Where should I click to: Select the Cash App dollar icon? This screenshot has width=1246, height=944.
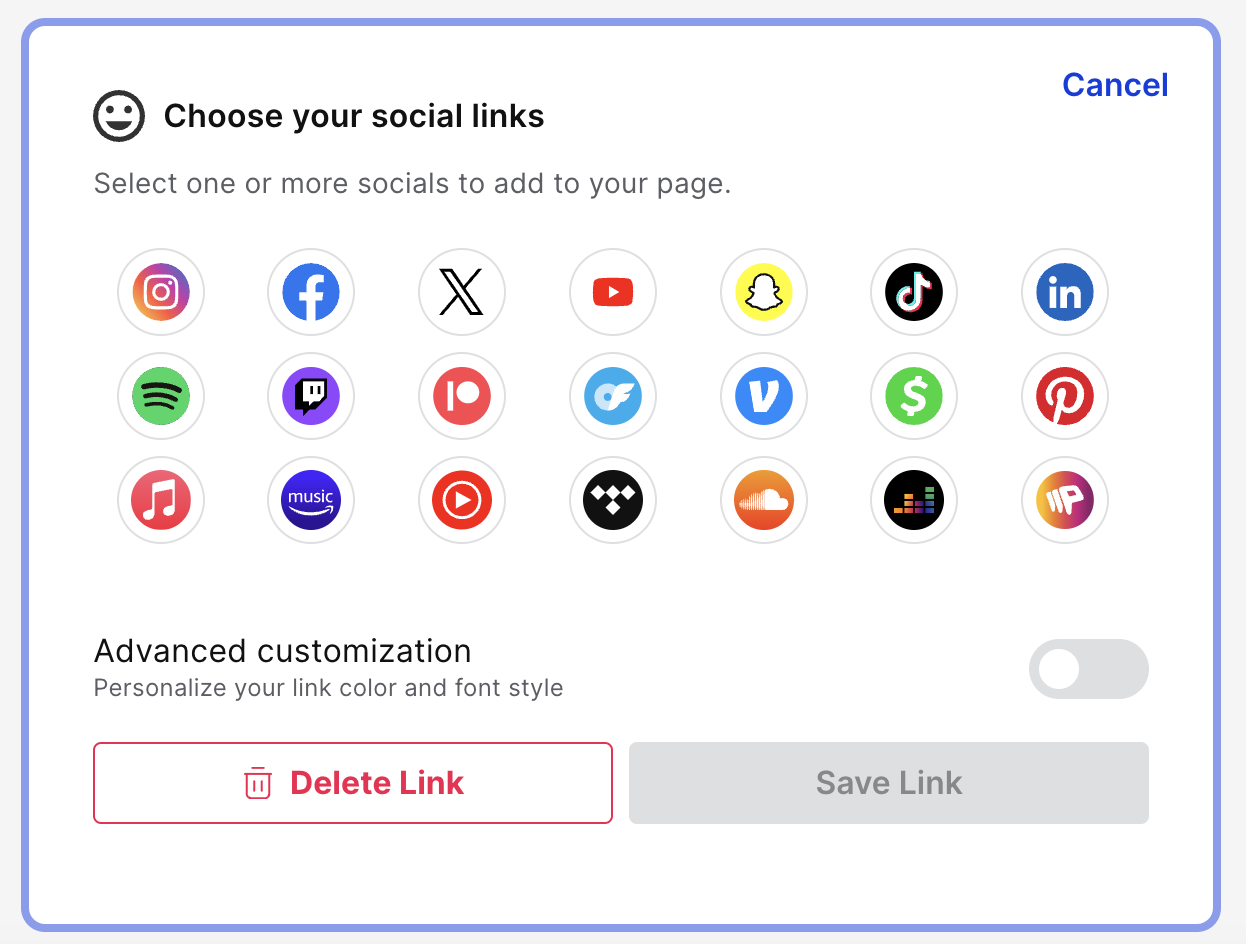914,396
